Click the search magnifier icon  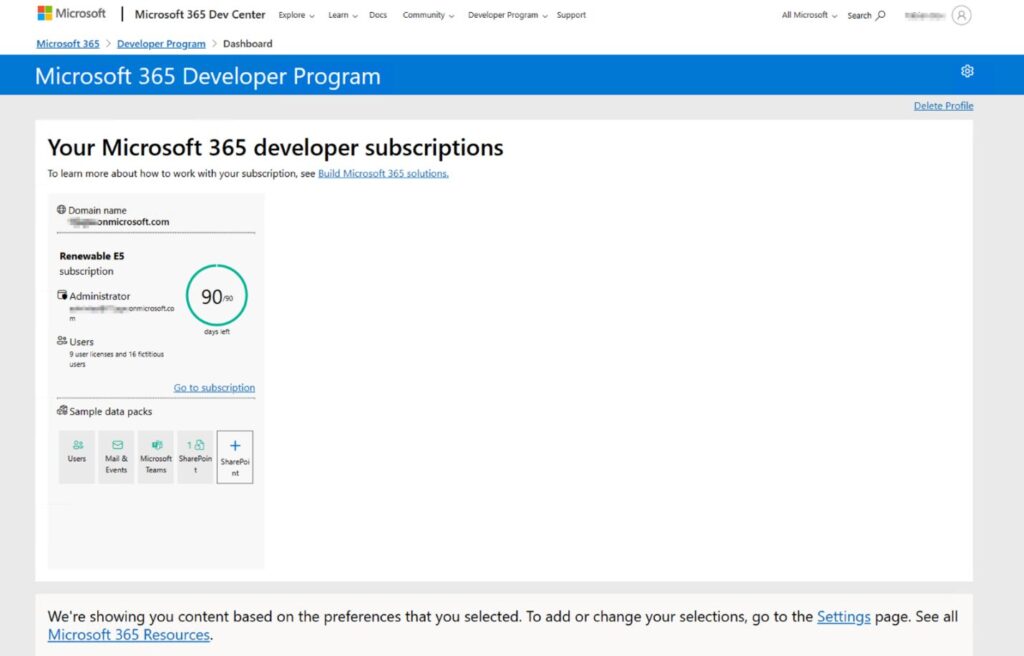click(880, 15)
